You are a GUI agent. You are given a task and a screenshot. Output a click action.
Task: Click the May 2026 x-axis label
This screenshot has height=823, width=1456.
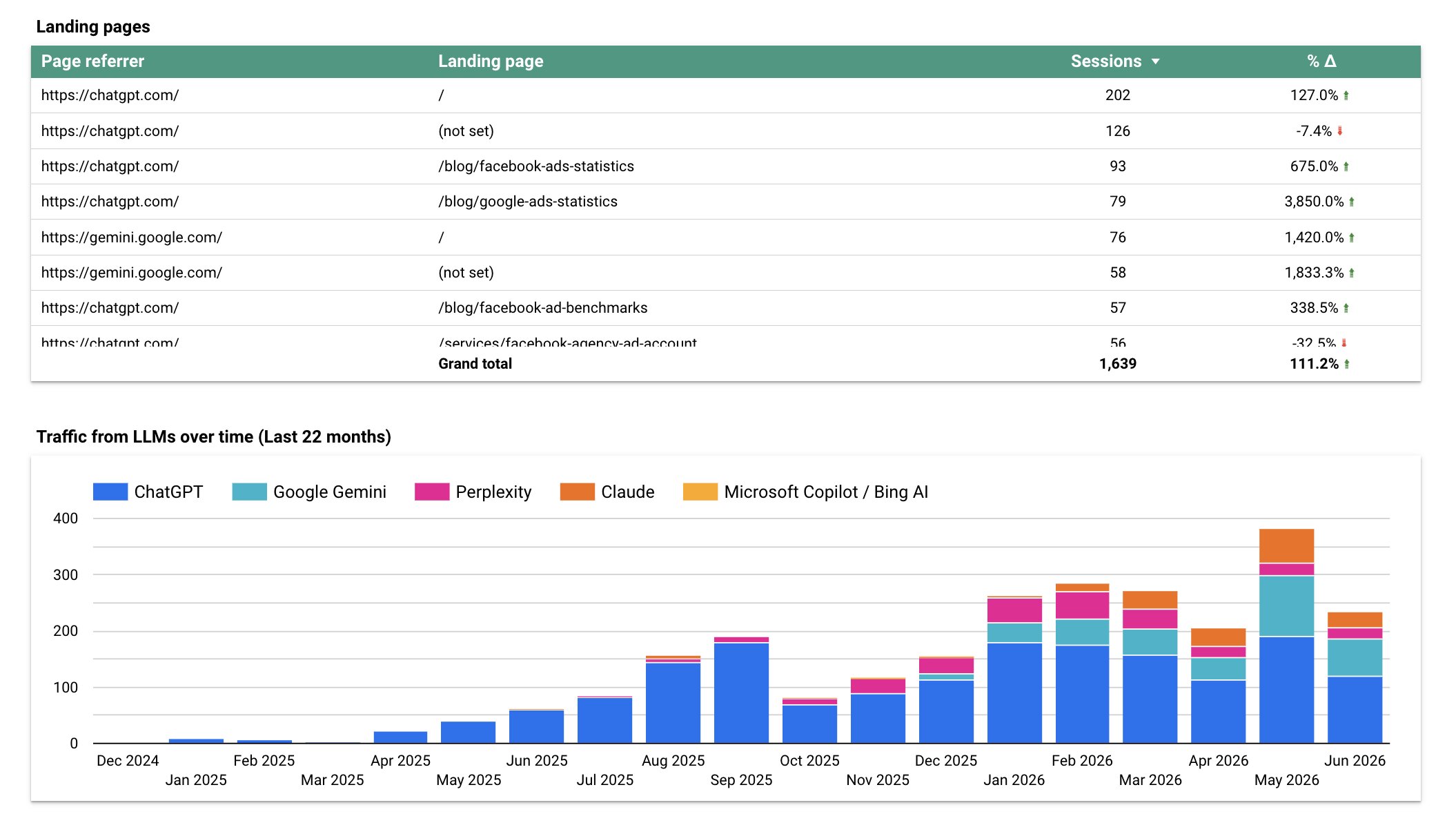pos(1286,780)
